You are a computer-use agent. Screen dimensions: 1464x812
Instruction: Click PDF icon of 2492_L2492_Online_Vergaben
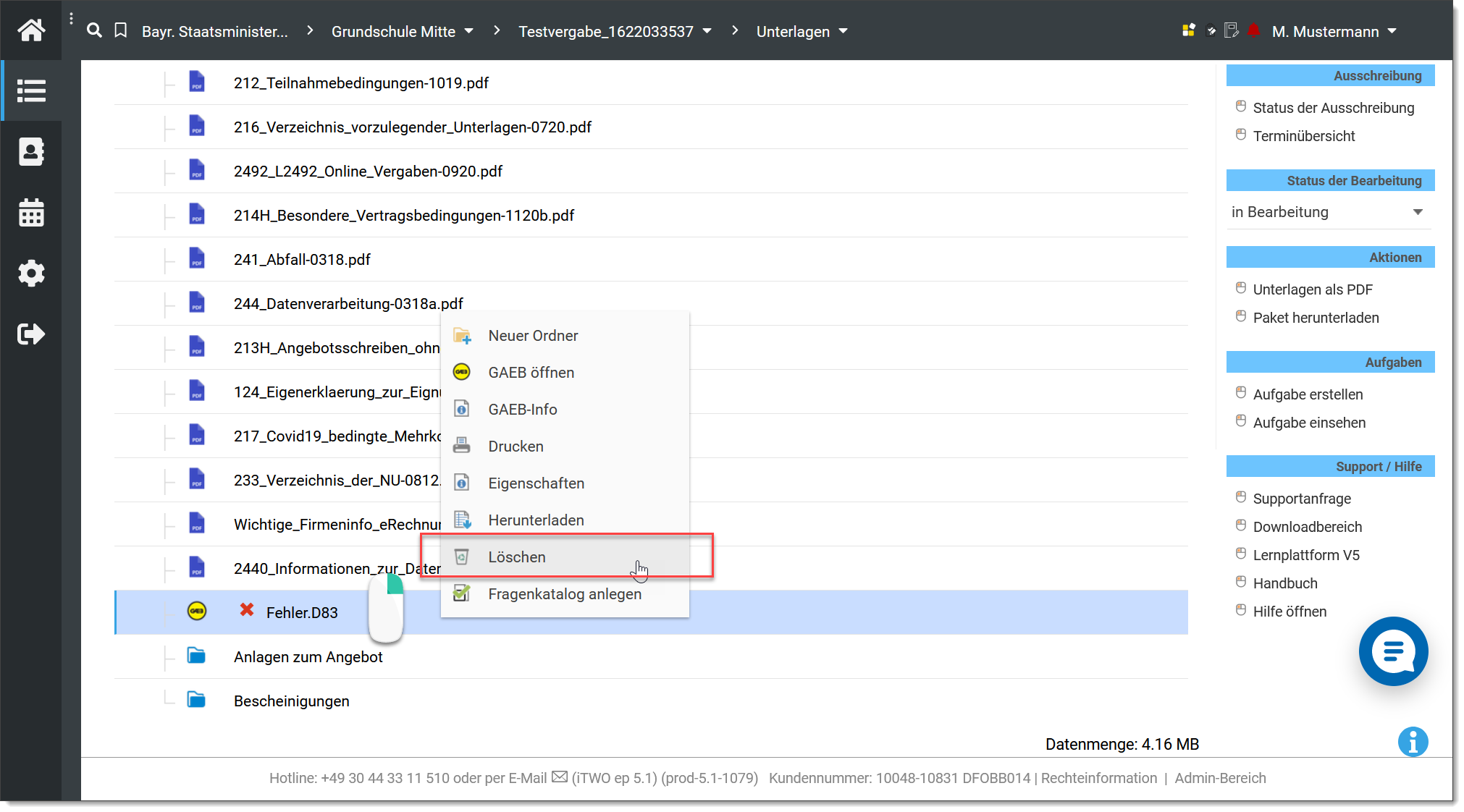(197, 170)
